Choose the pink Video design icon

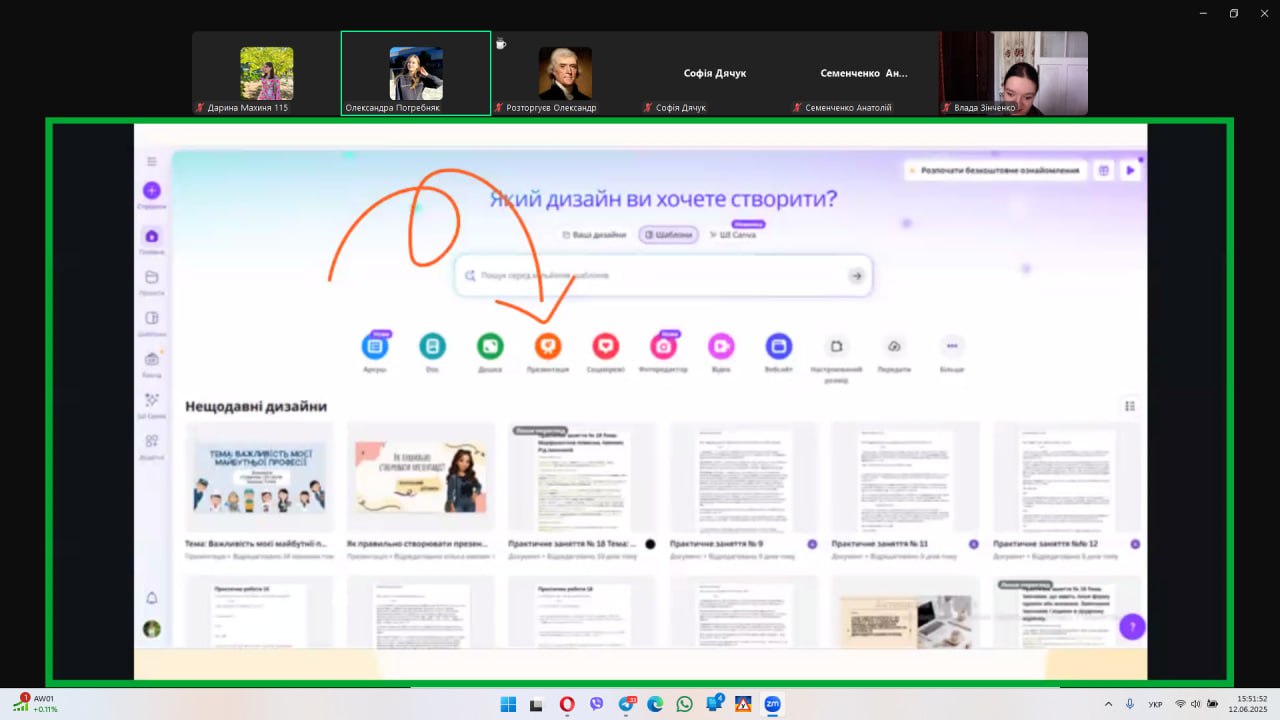[x=721, y=346]
